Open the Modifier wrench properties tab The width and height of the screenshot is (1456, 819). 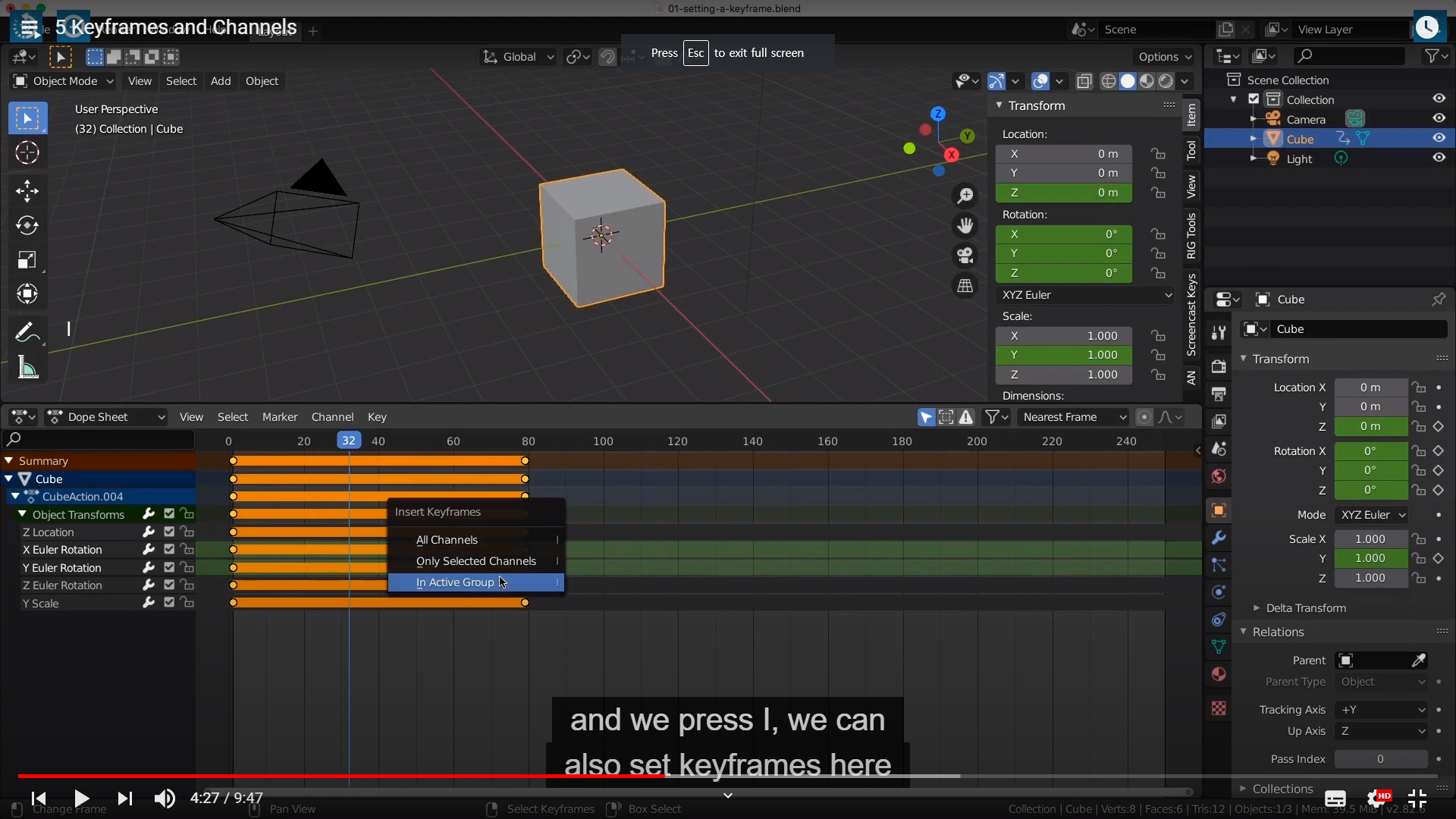(1219, 538)
